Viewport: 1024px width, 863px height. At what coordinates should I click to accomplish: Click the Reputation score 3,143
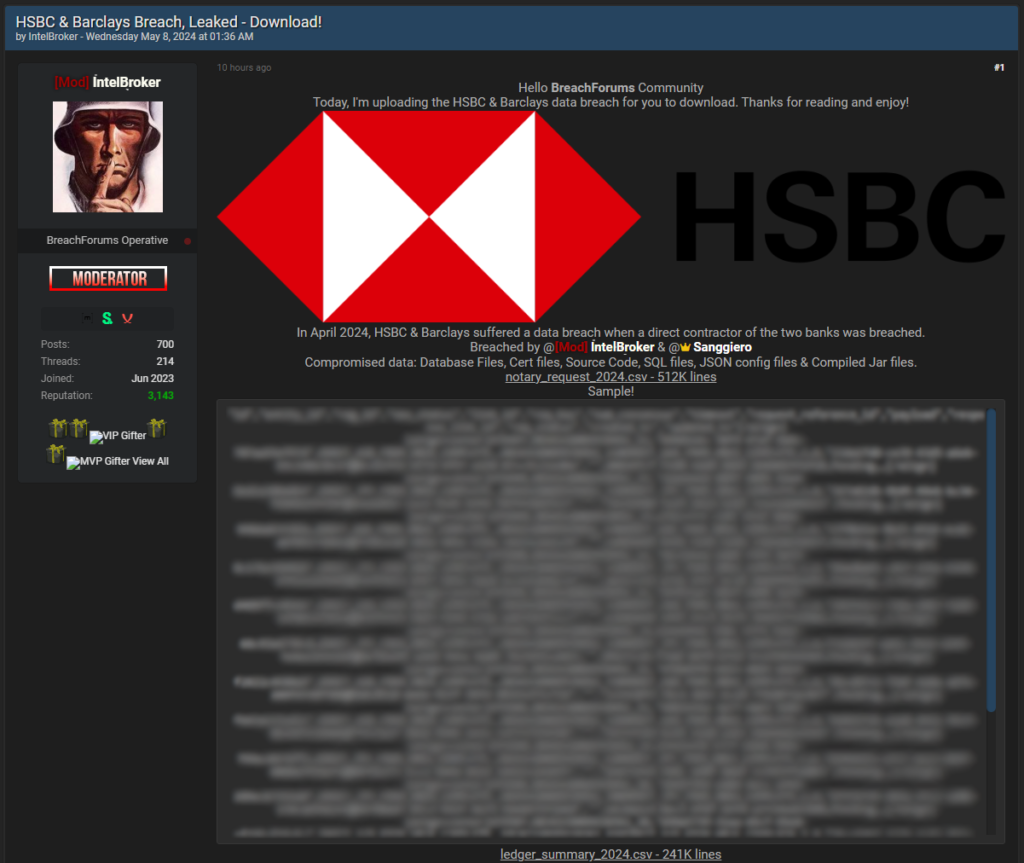coord(161,395)
